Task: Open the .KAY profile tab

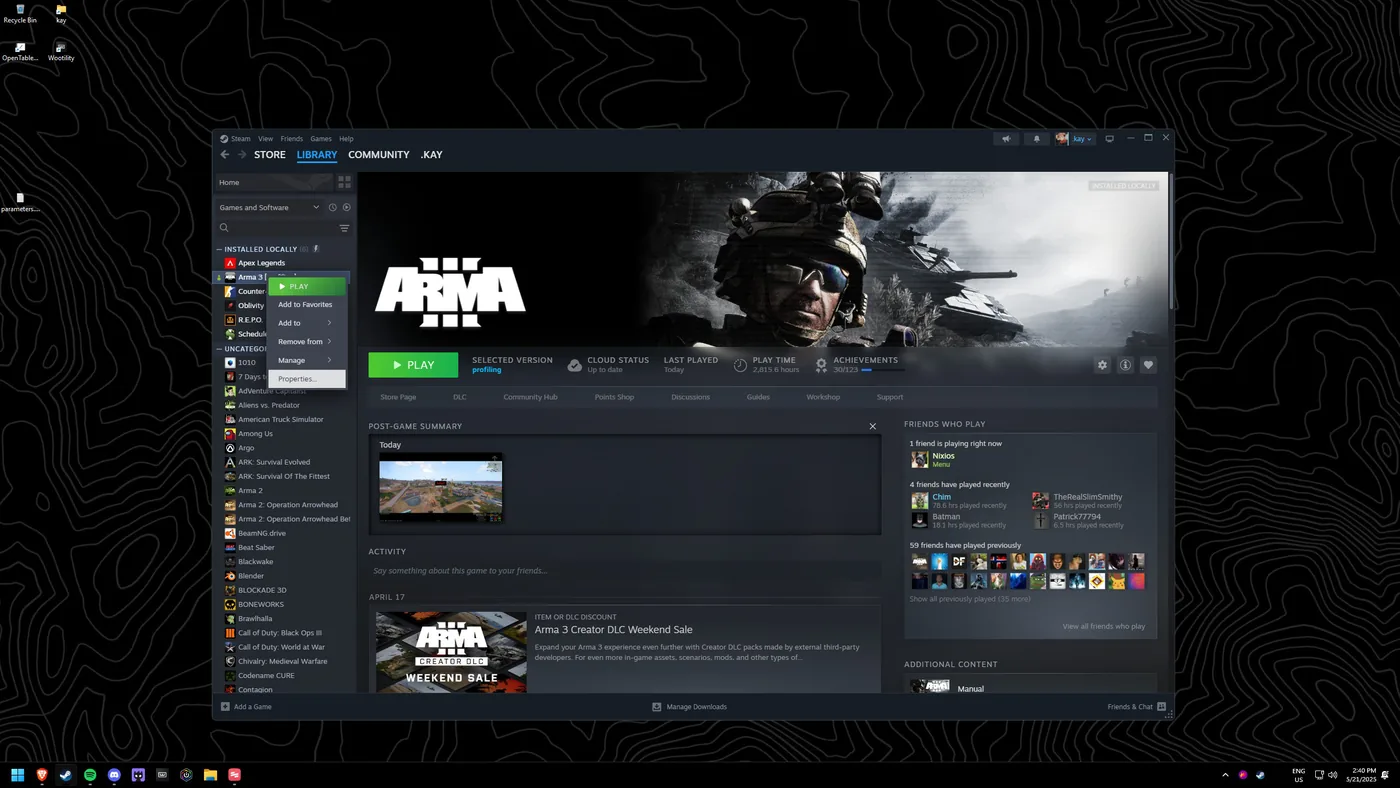Action: pos(431,155)
